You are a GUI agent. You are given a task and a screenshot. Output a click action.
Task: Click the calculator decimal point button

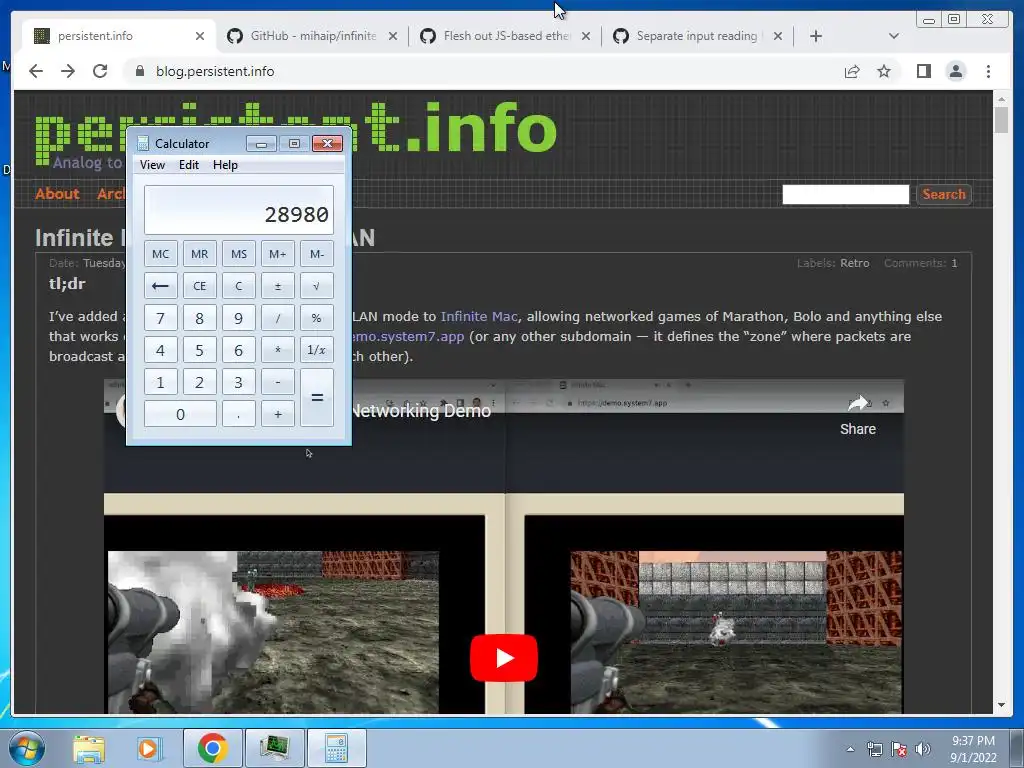[x=238, y=414]
